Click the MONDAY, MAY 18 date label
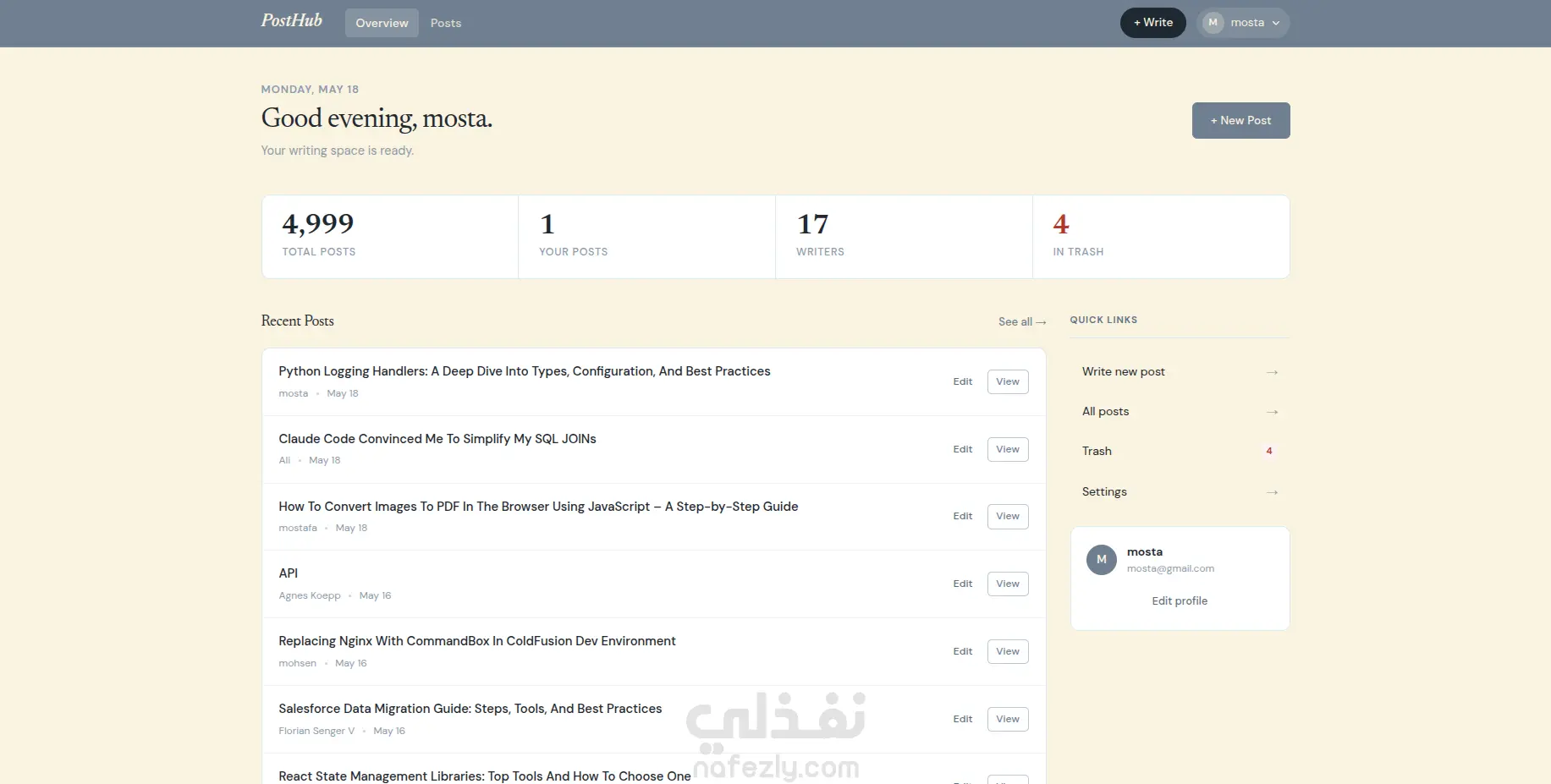Screen dimensions: 1551x784 [310, 89]
